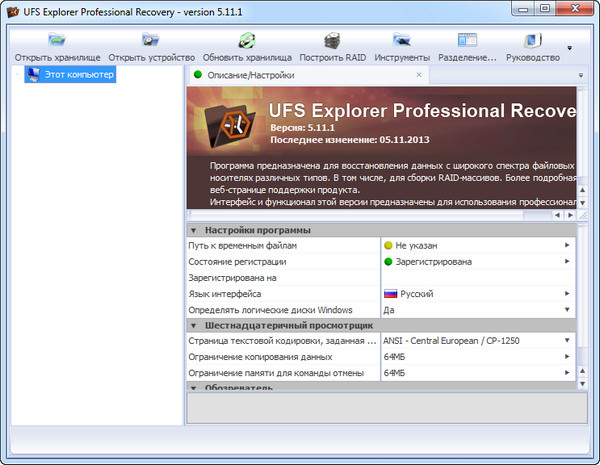Image resolution: width=600 pixels, height=465 pixels.
Task: Open the Определять логические диски dropdown
Action: pyautogui.click(x=567, y=310)
